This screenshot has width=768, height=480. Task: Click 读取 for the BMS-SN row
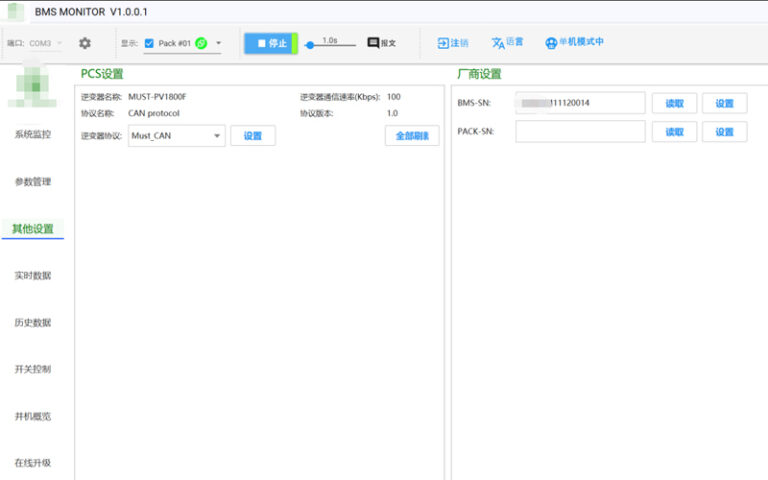pyautogui.click(x=674, y=103)
